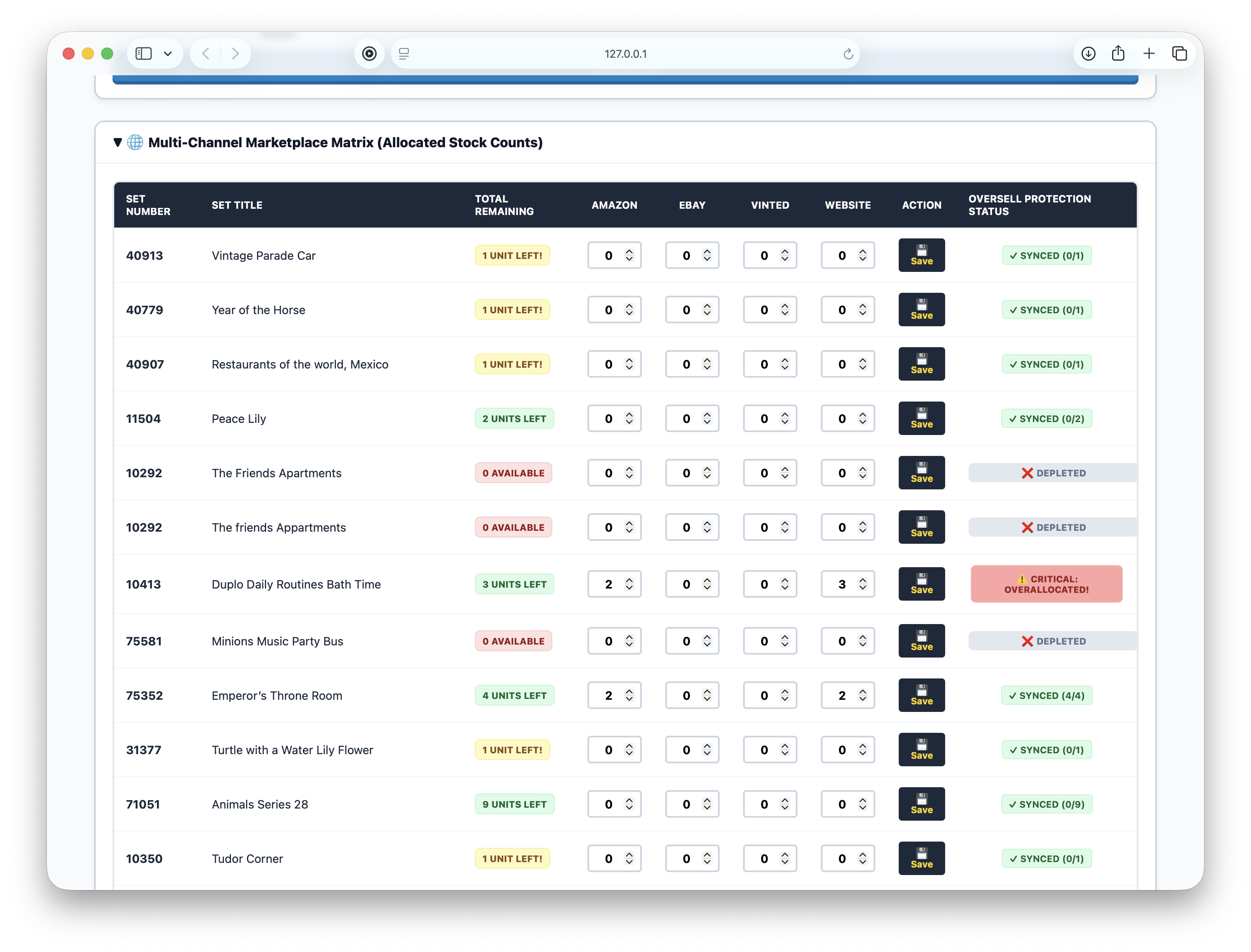The width and height of the screenshot is (1251, 952).
Task: Reload the page with the refresh icon
Action: pos(848,54)
